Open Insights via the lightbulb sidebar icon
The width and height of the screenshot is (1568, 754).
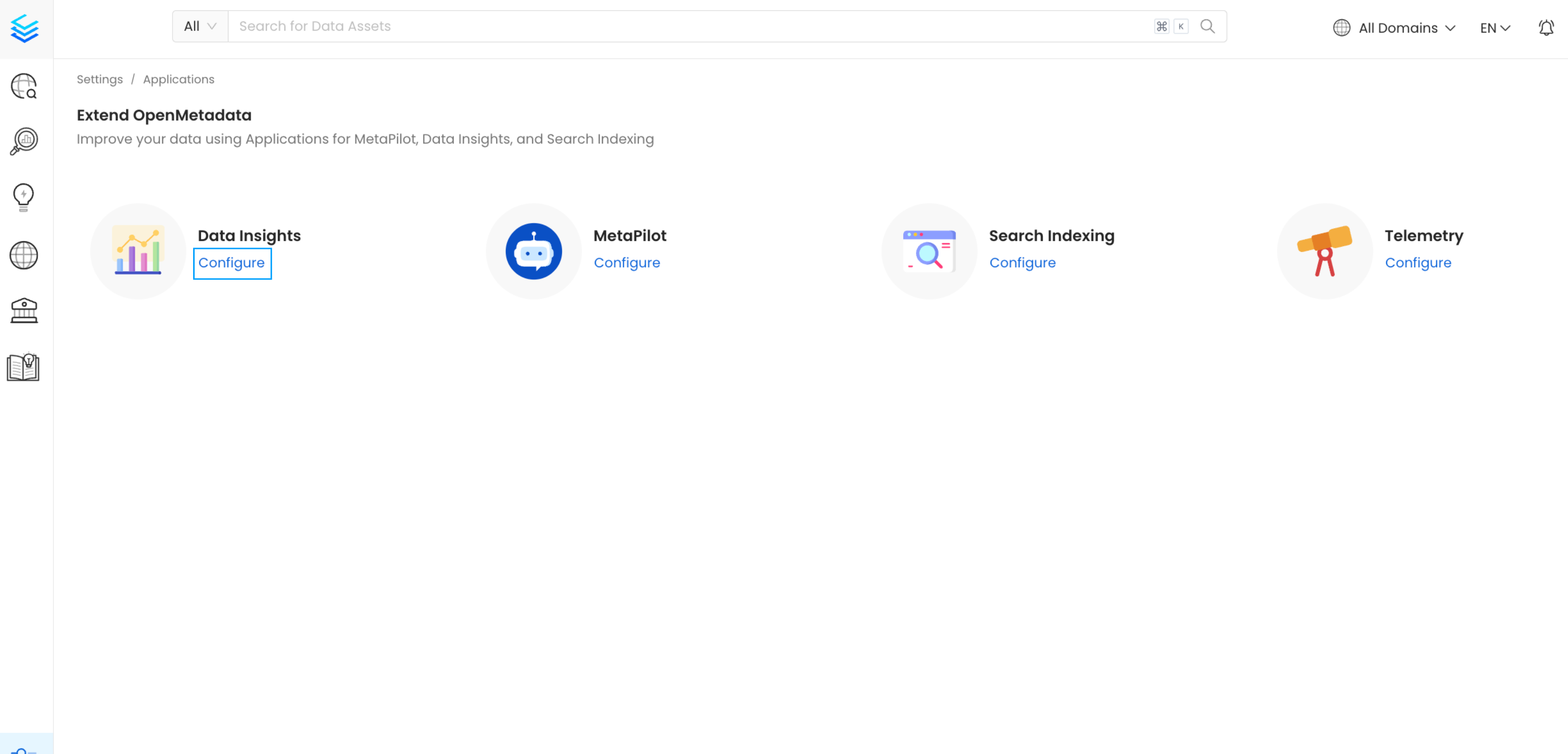[23, 196]
